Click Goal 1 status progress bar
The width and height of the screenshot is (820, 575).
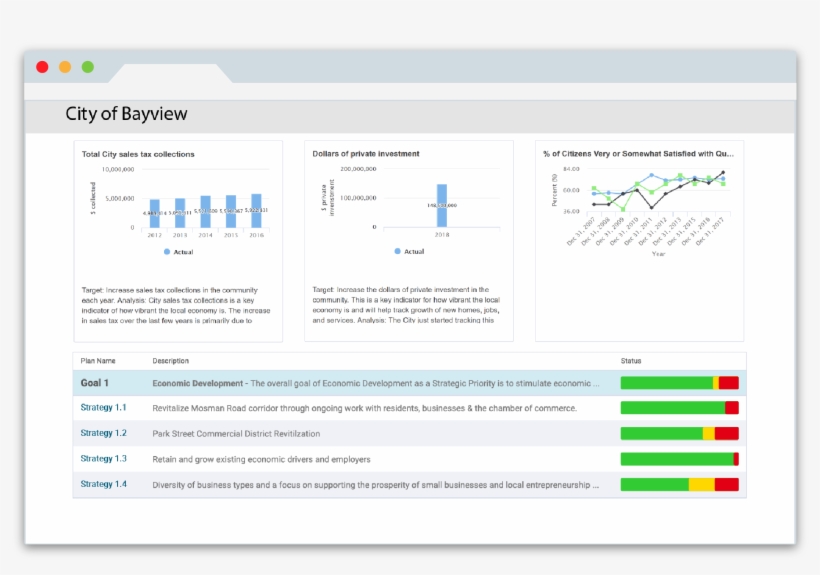pos(679,383)
